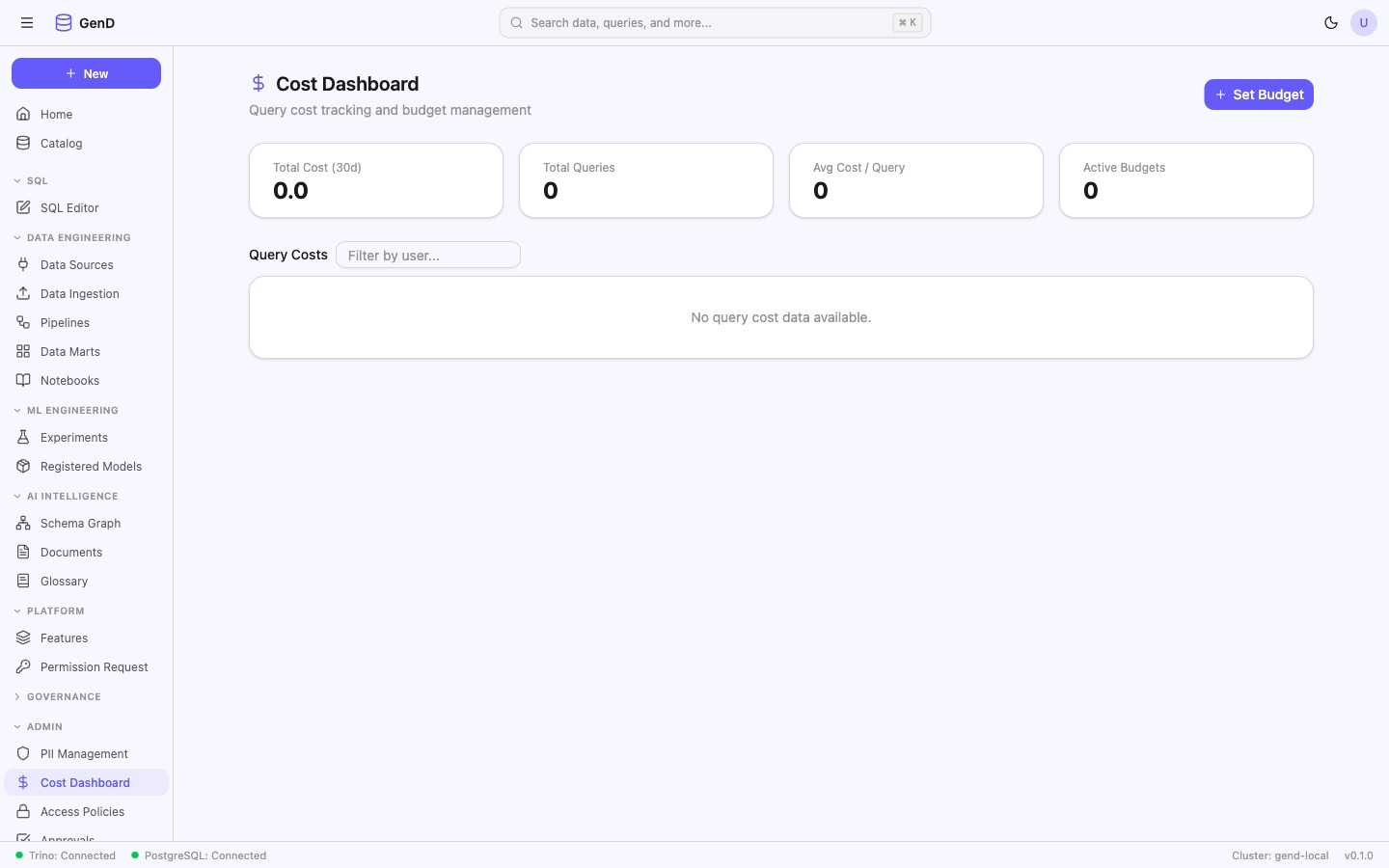
Task: Toggle dark mode with the moon icon
Action: (1332, 22)
